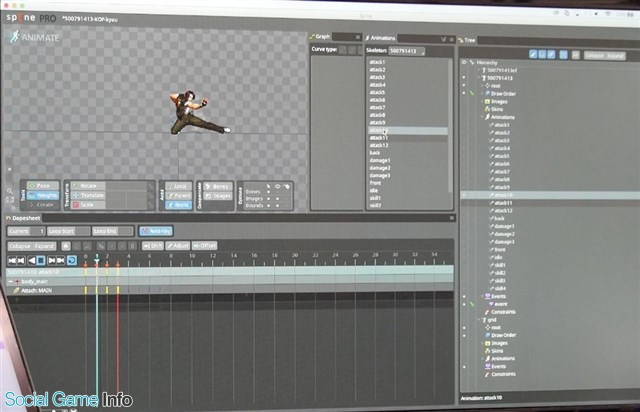The width and height of the screenshot is (640, 412).
Task: Toggle Bounds selectable option dot
Action: pyautogui.click(x=268, y=206)
